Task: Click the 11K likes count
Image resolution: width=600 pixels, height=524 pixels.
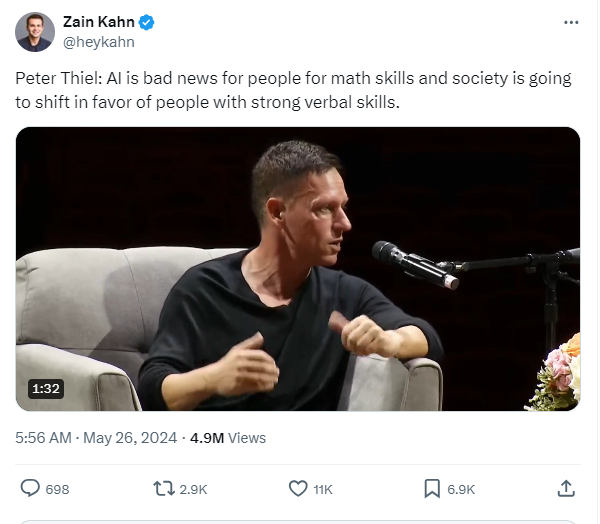Action: 323,490
